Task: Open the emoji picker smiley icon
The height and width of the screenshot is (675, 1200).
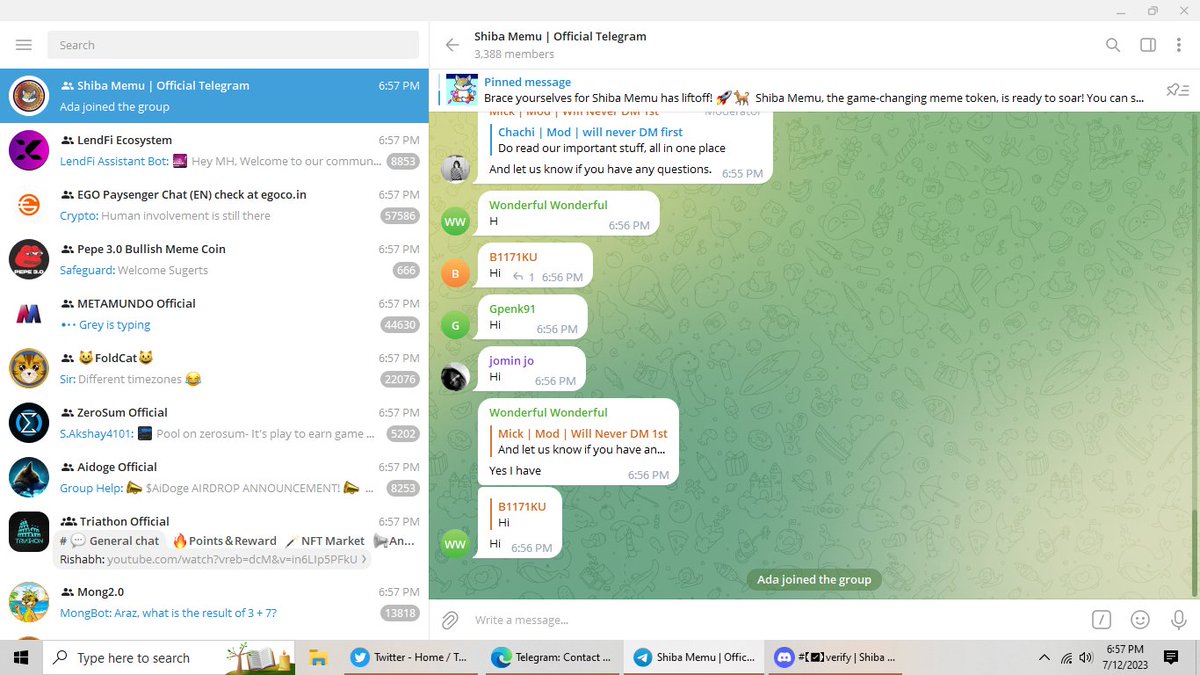Action: tap(1140, 619)
